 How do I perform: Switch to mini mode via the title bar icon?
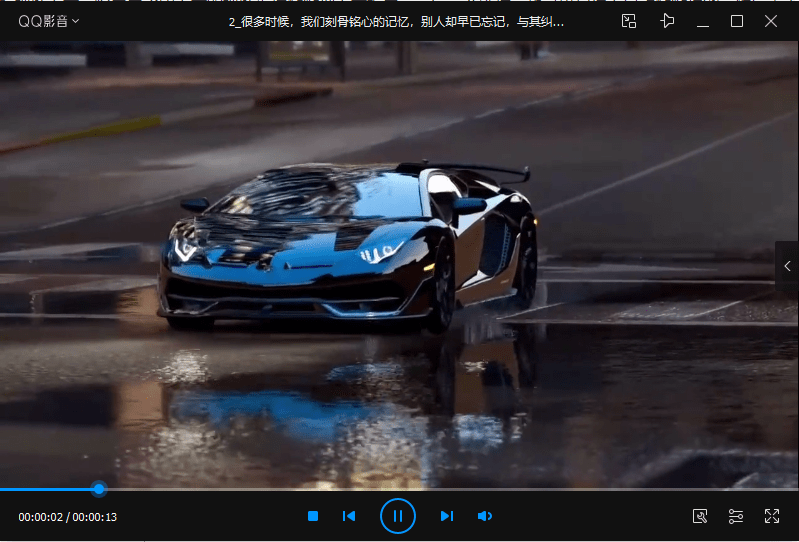coord(629,21)
